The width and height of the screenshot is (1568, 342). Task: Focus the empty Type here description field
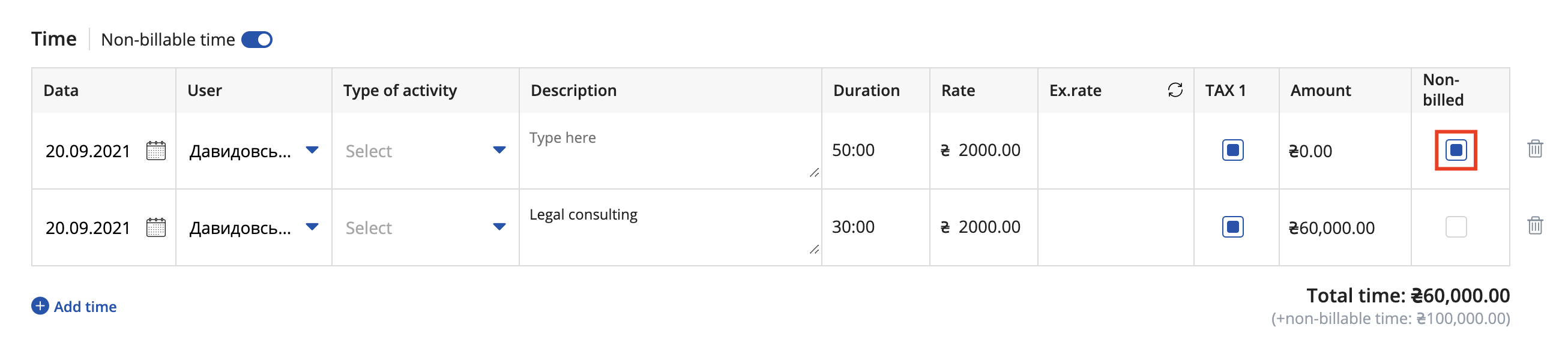point(670,151)
